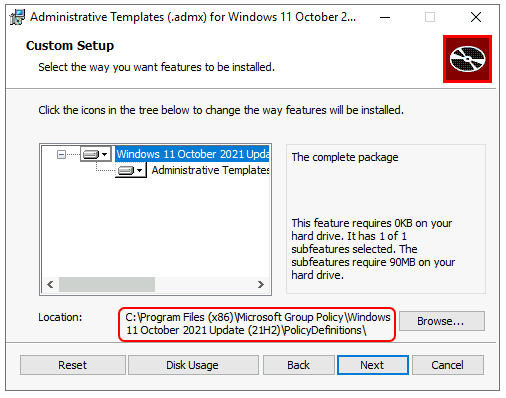Close the setup window
506x398 pixels.
coord(476,17)
